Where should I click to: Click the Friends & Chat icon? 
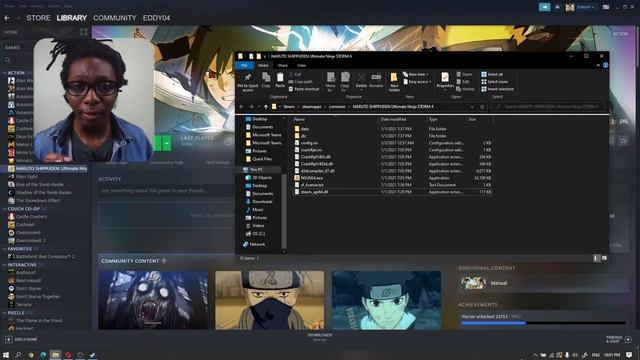coord(628,339)
